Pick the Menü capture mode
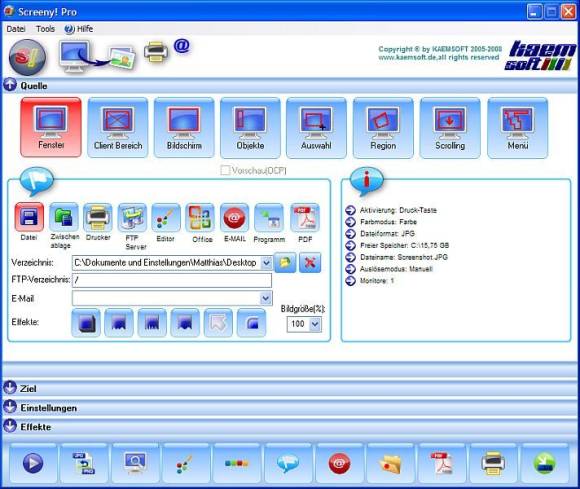This screenshot has height=489, width=580. coord(517,128)
